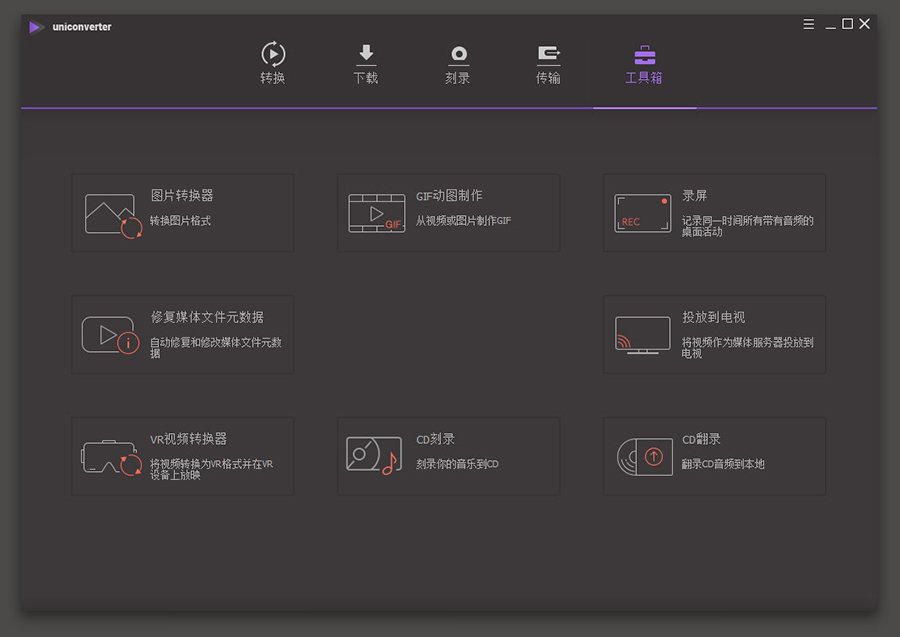Click the VR视频转换器 title label

(188, 439)
